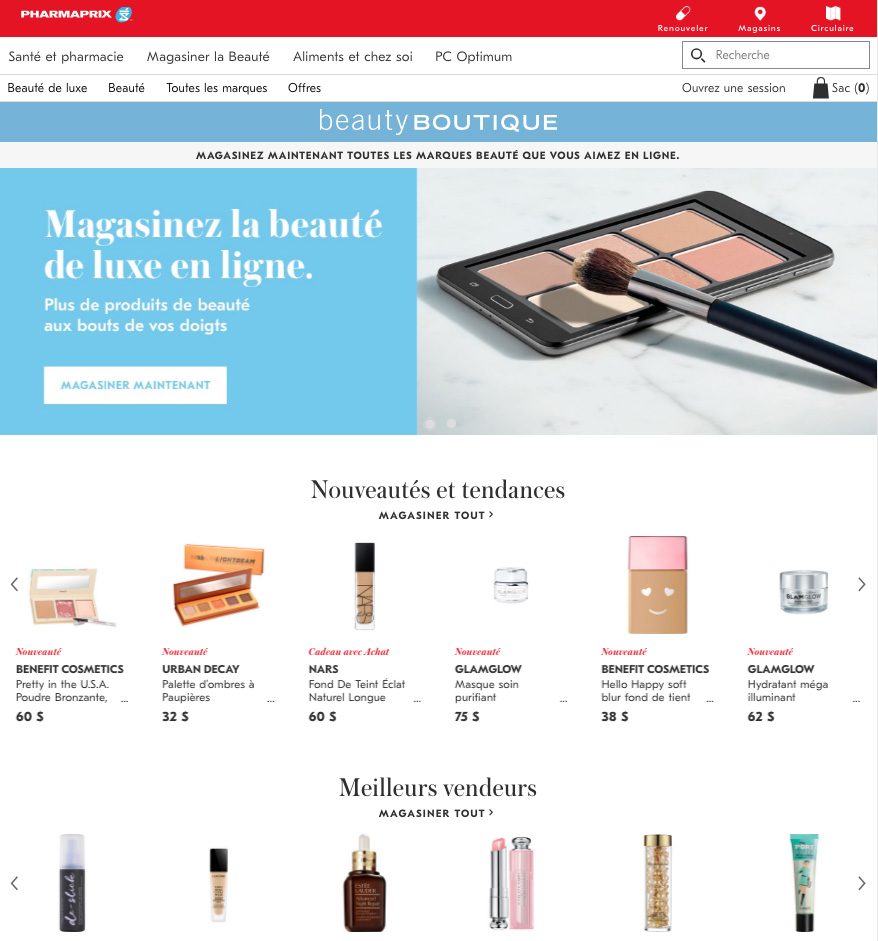Open the Circulaire flyer icon
Image resolution: width=878 pixels, height=941 pixels.
pyautogui.click(x=832, y=13)
